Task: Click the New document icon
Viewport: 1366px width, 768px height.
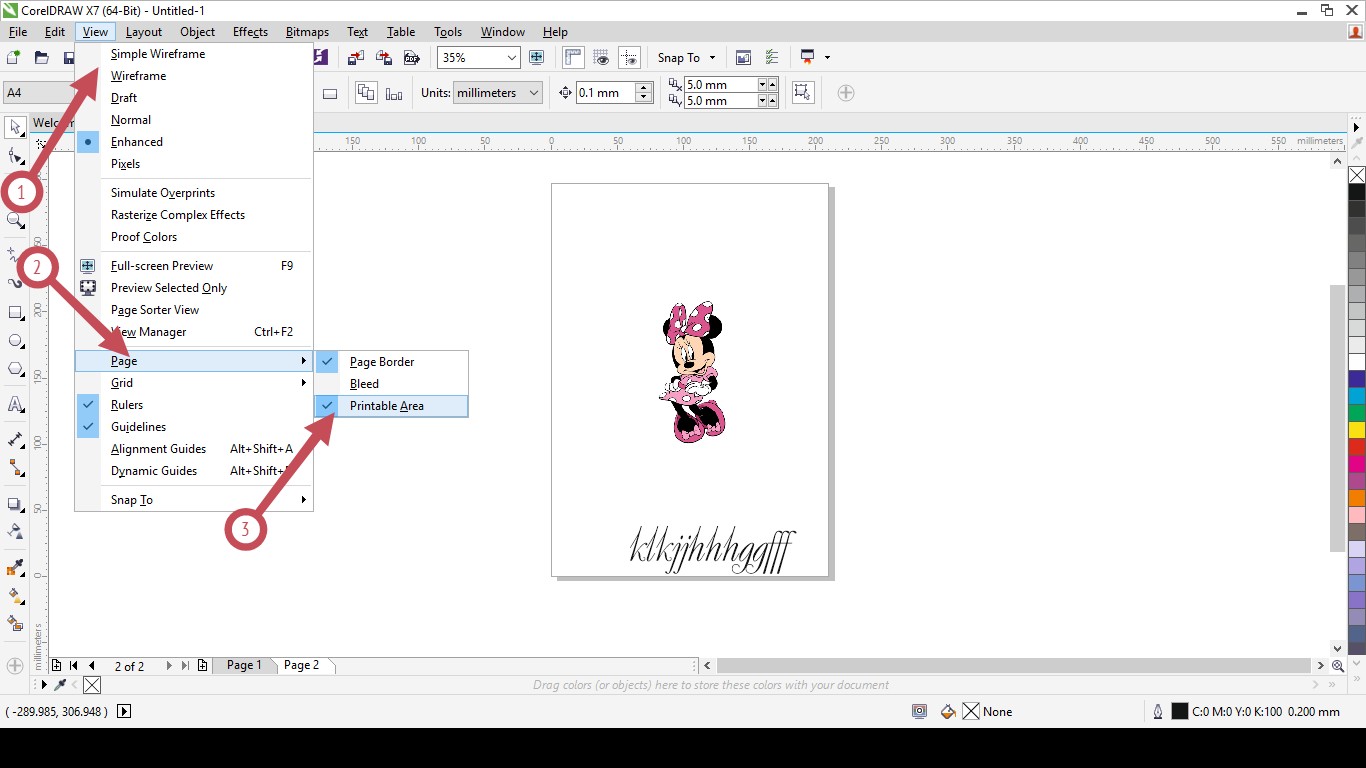Action: [x=14, y=58]
